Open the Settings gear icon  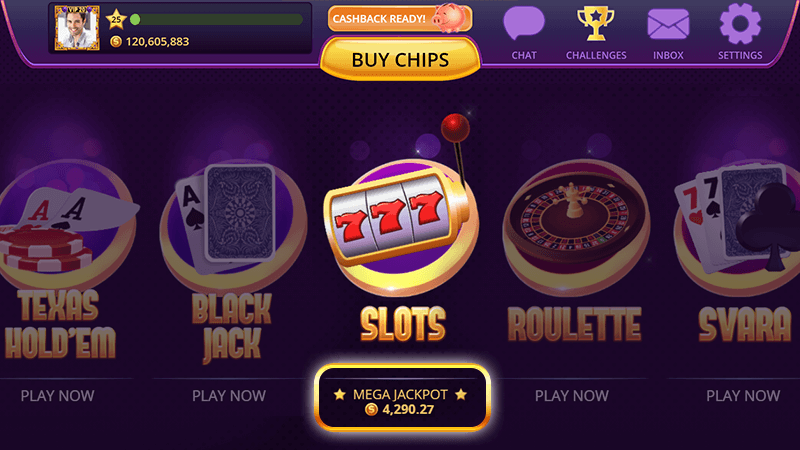click(740, 23)
